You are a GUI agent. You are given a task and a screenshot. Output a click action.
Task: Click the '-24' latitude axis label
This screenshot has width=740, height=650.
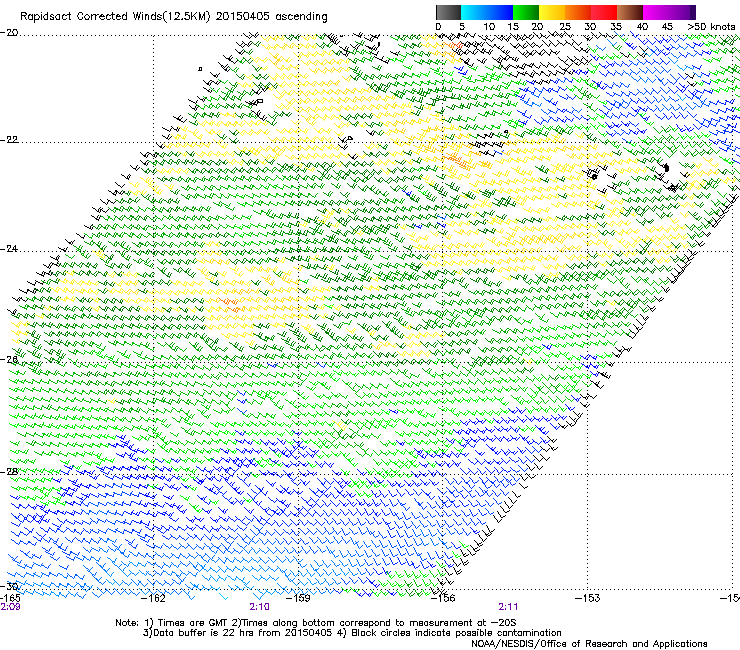point(9,249)
